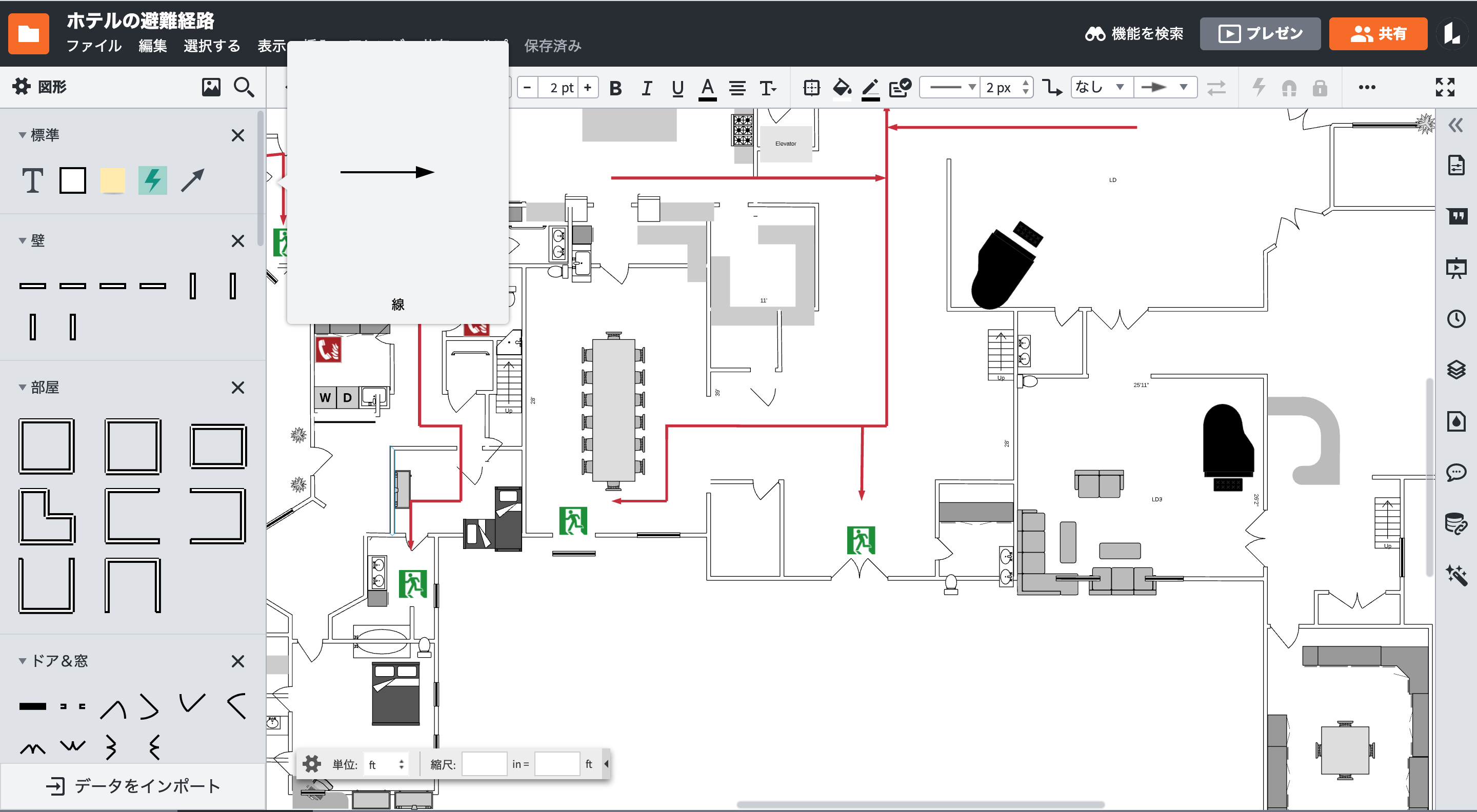1477x812 pixels.
Task: Close the ドア&窓 shape library
Action: pos(238,661)
